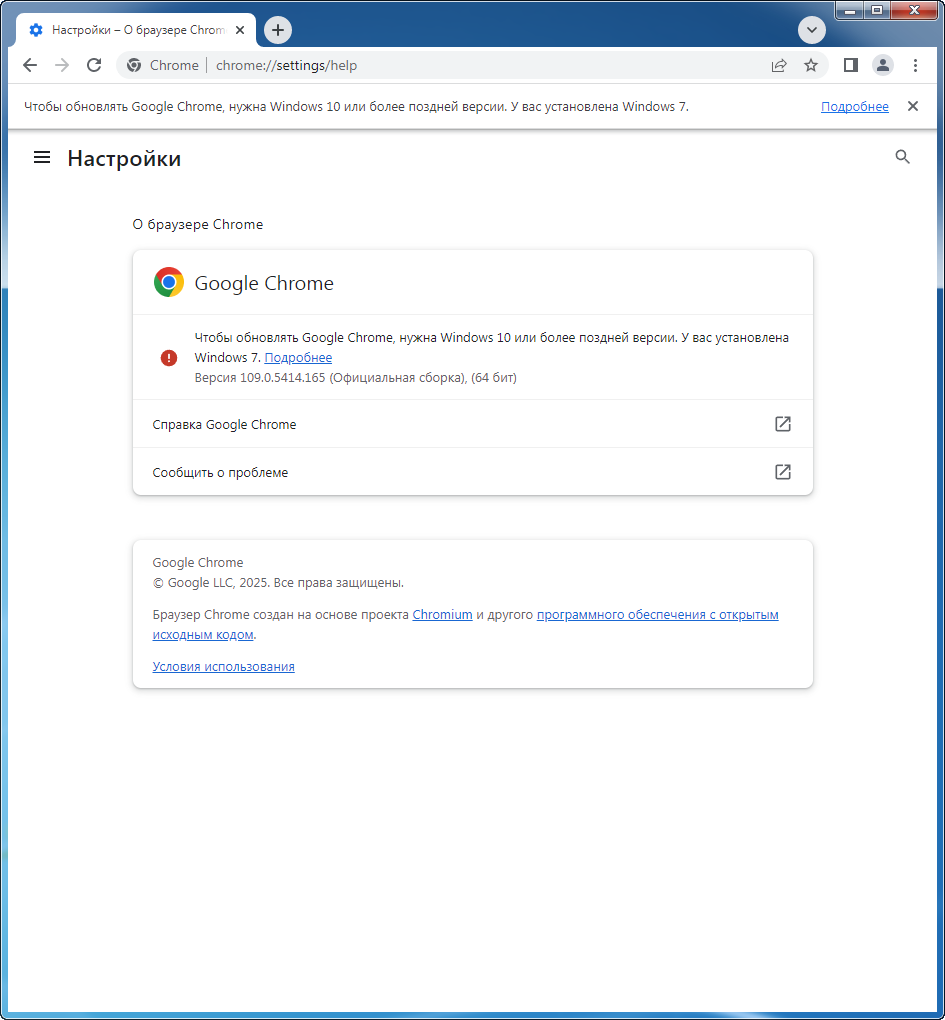Open the Chromium project link
Viewport: 945px width, 1020px height.
[442, 615]
